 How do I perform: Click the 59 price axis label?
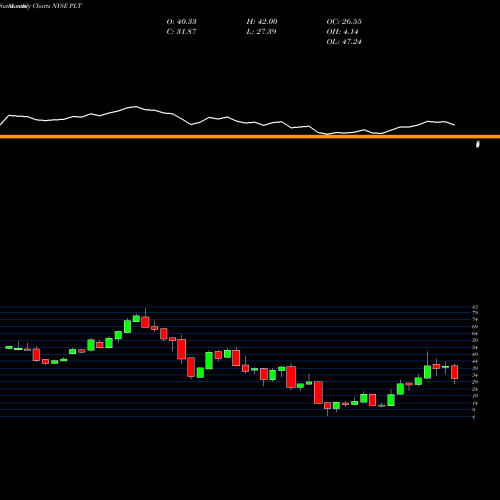[x=475, y=340]
